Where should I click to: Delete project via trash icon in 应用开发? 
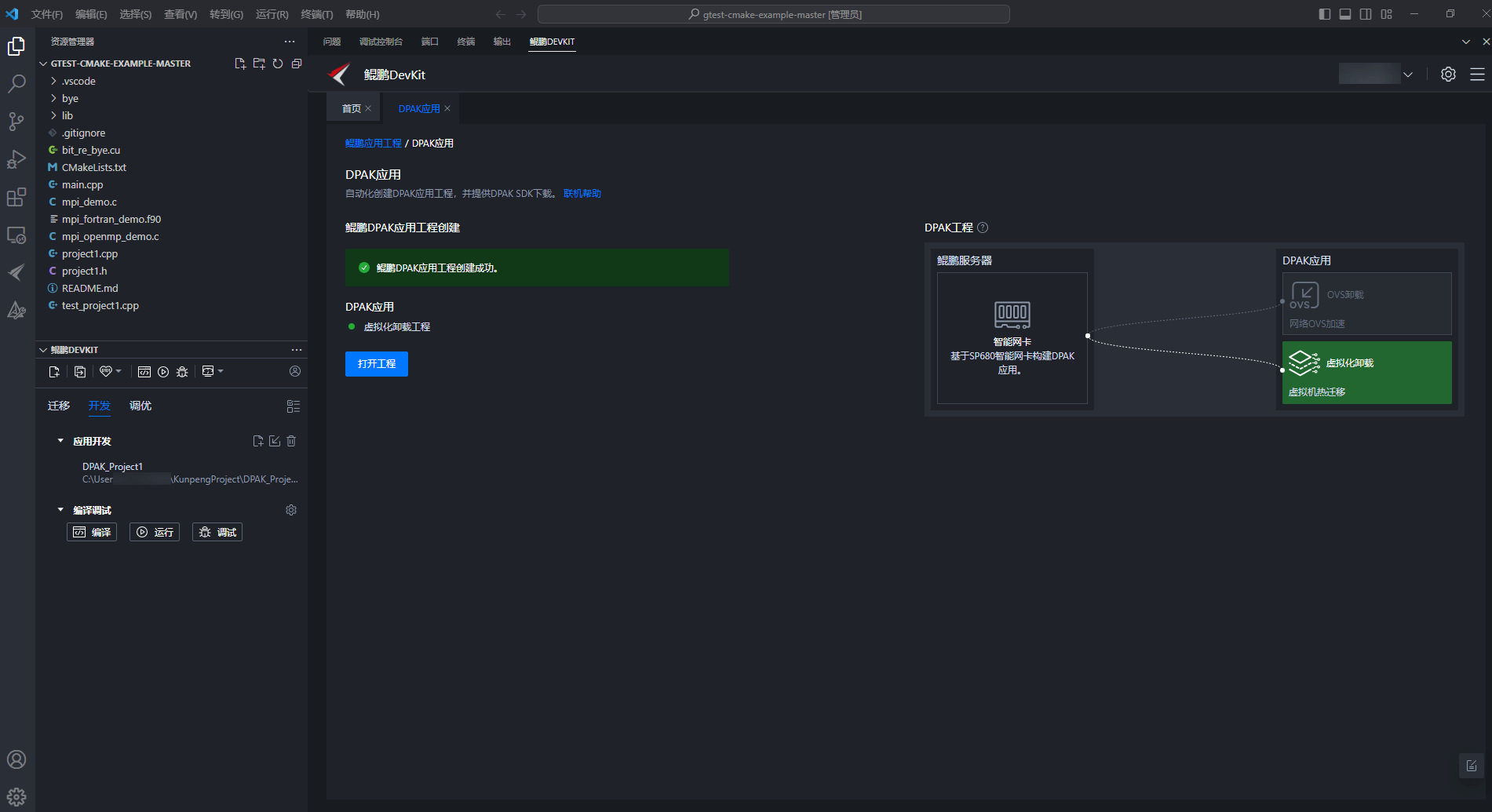(291, 441)
